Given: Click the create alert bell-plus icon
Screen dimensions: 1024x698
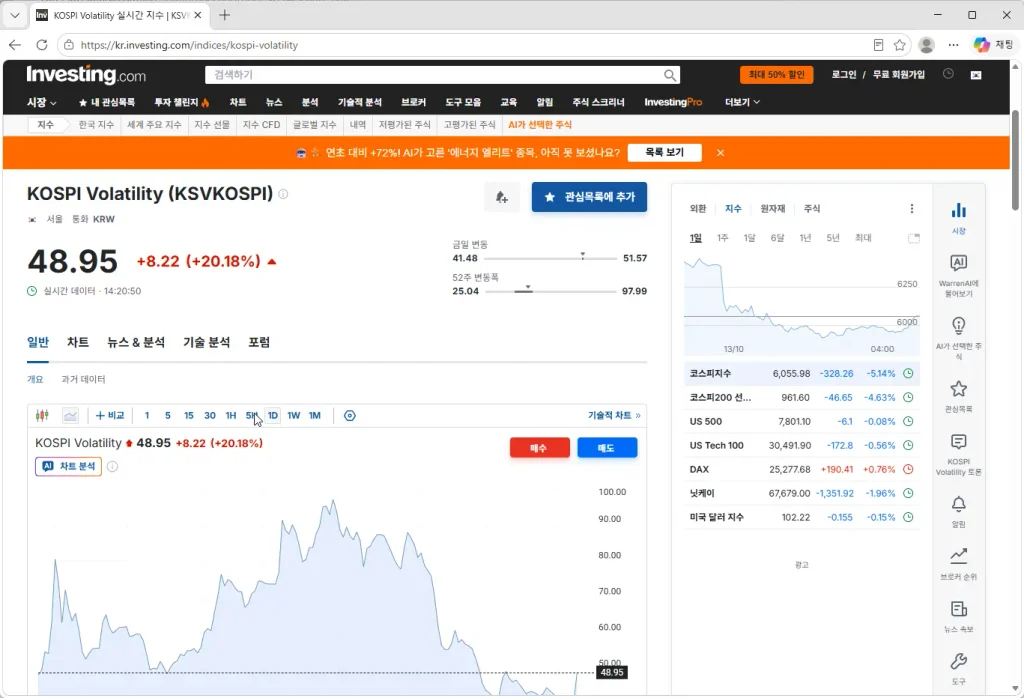Looking at the screenshot, I should pos(502,197).
